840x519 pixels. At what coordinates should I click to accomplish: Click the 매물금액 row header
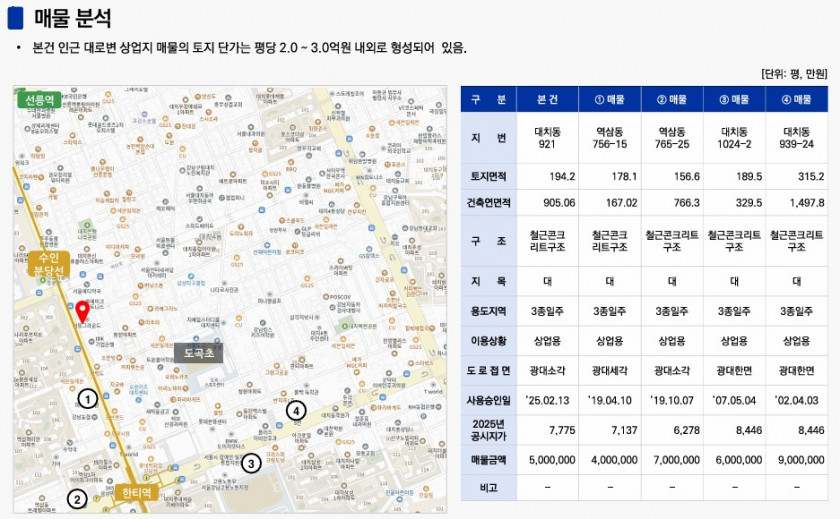point(489,460)
